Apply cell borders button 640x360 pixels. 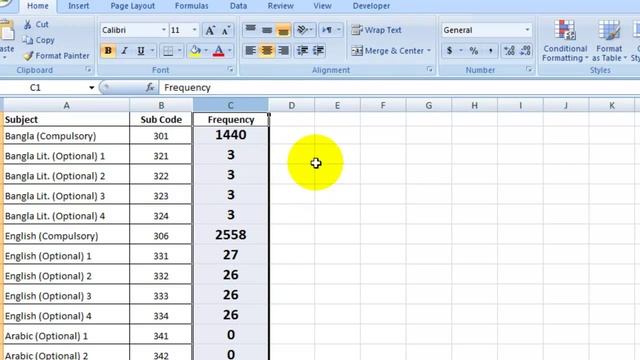tap(168, 51)
